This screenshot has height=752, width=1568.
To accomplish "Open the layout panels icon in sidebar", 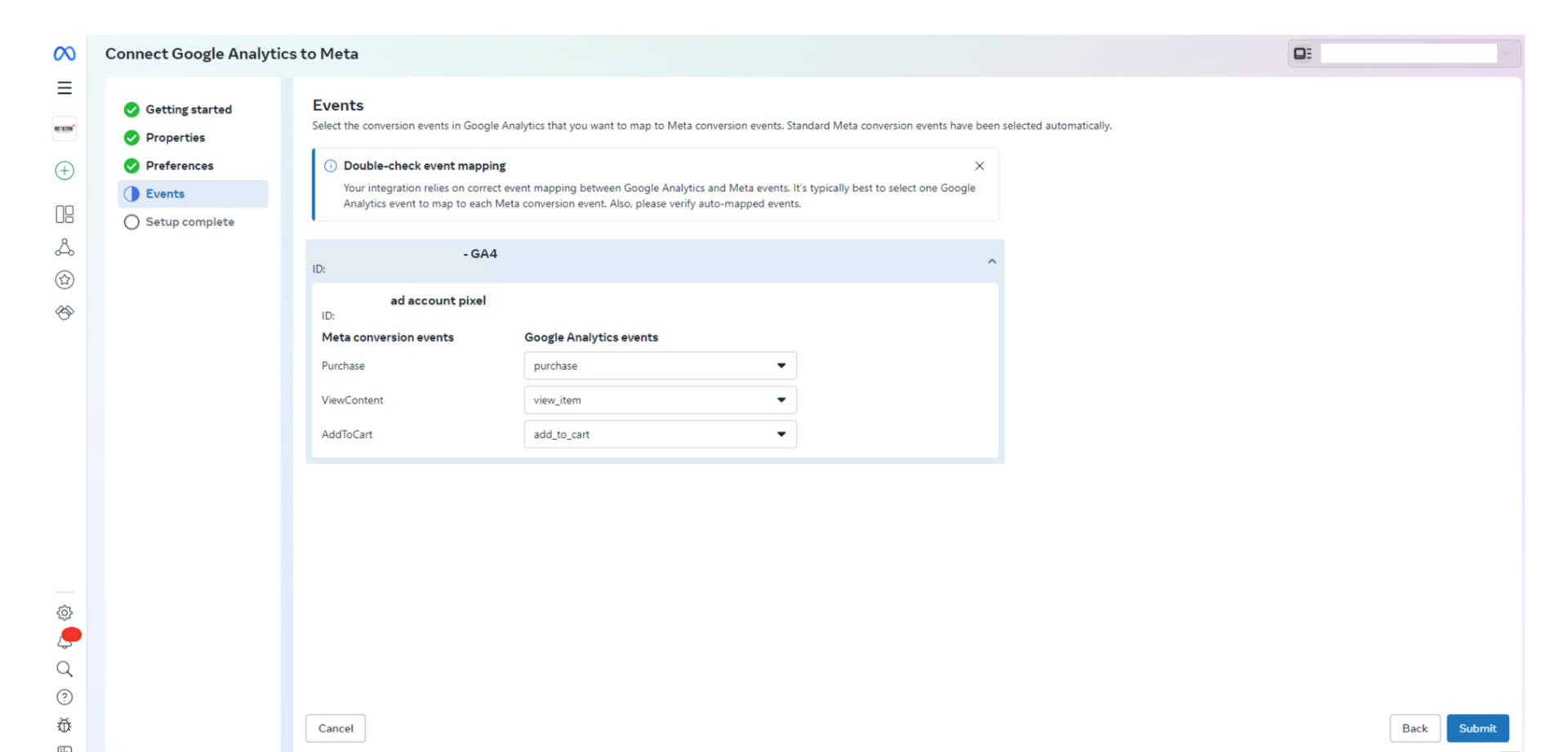I will pos(65,214).
